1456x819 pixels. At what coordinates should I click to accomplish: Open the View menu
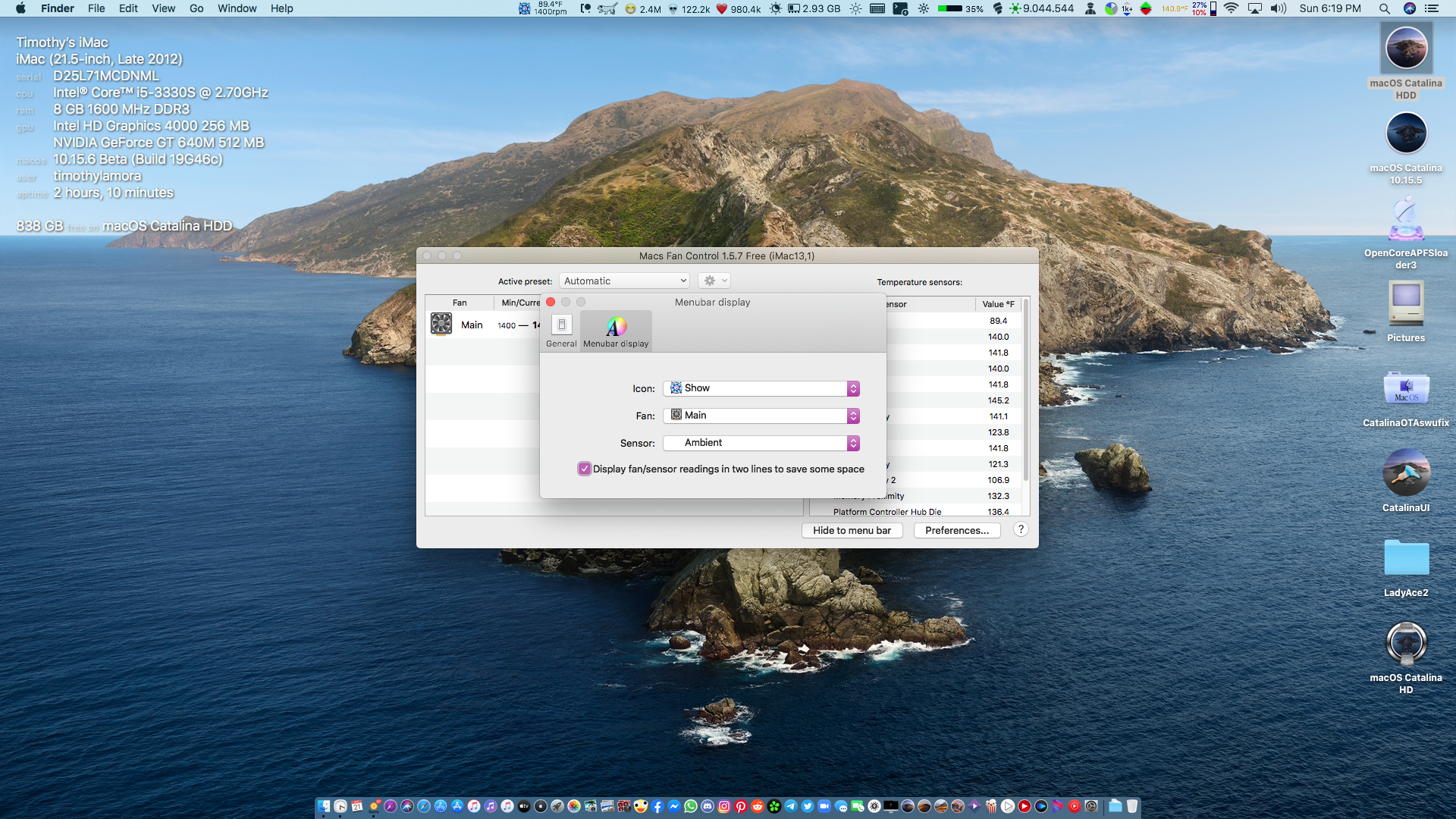[163, 8]
